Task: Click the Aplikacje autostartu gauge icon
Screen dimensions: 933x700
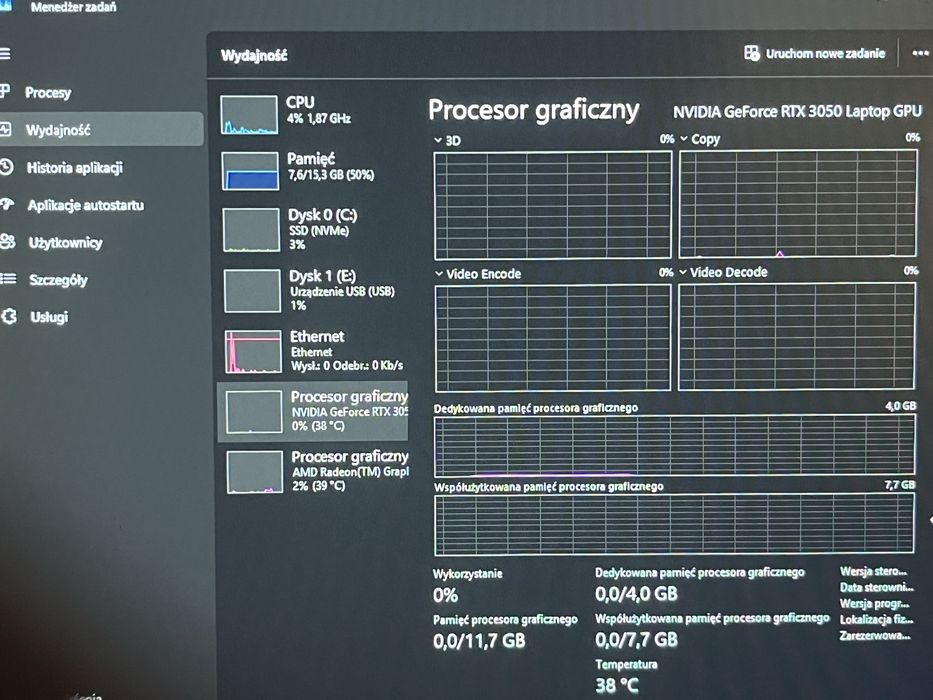Action: point(7,204)
